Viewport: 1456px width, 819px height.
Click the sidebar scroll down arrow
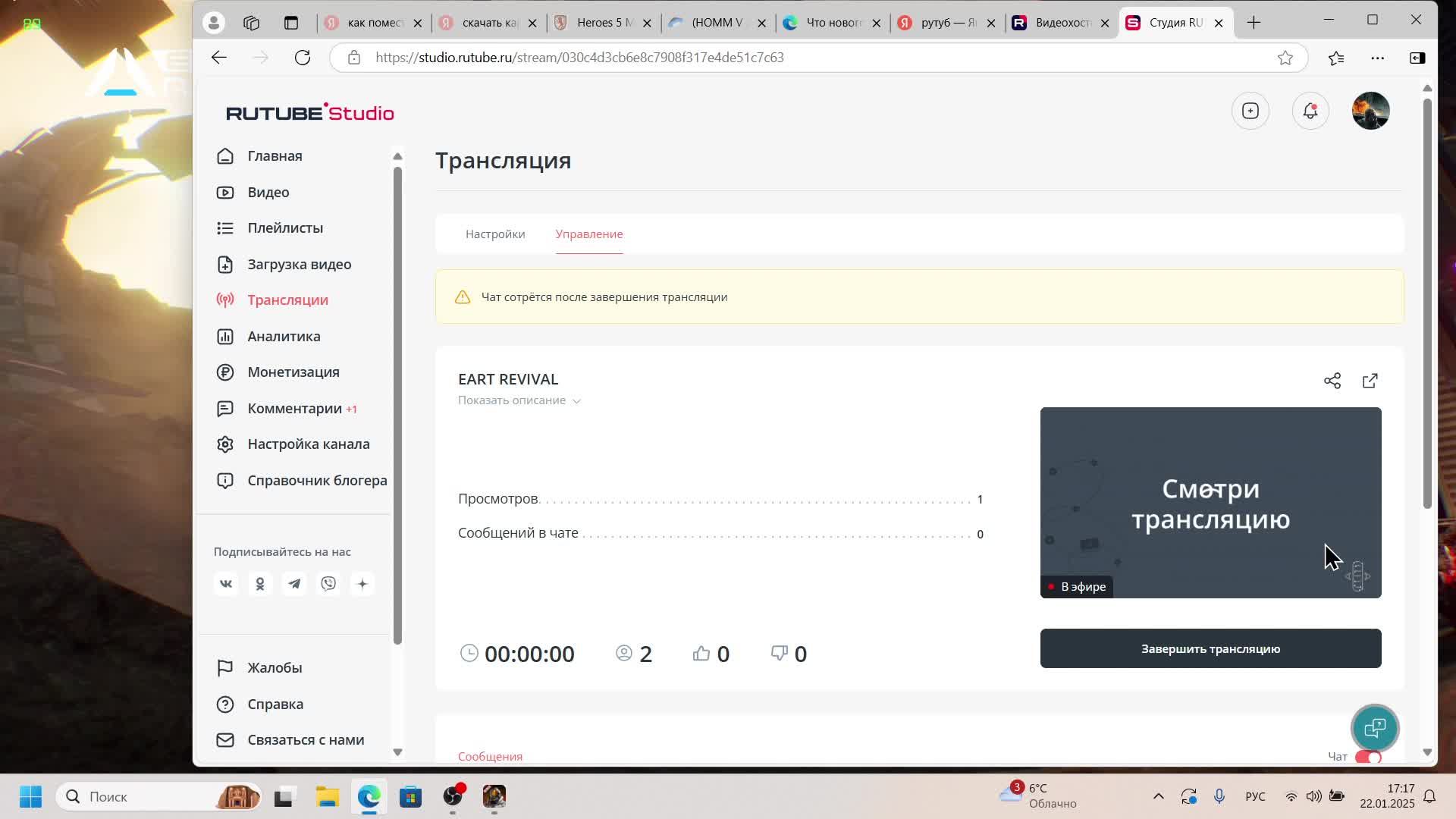397,752
